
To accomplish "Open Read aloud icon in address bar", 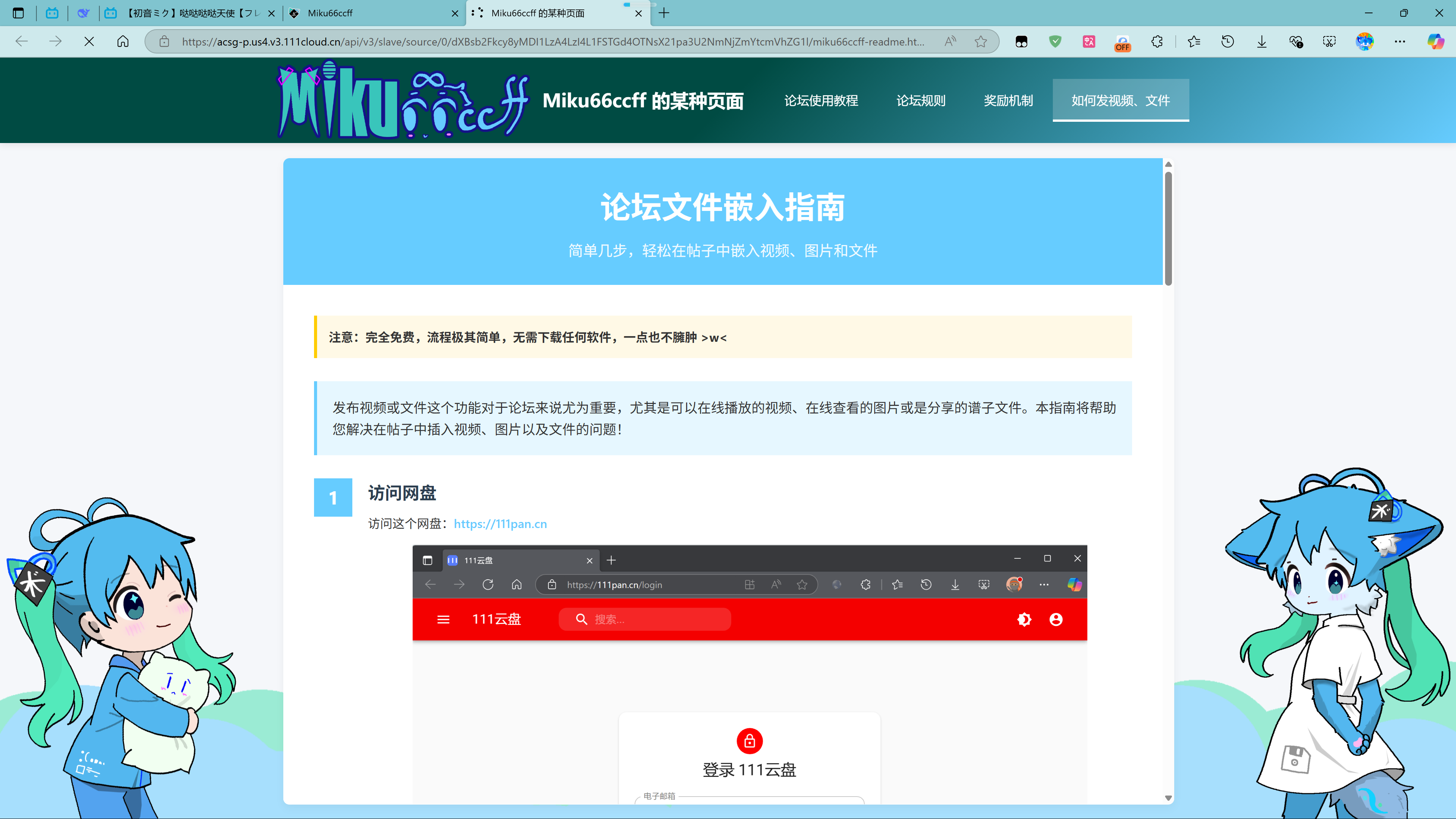I will pyautogui.click(x=950, y=41).
